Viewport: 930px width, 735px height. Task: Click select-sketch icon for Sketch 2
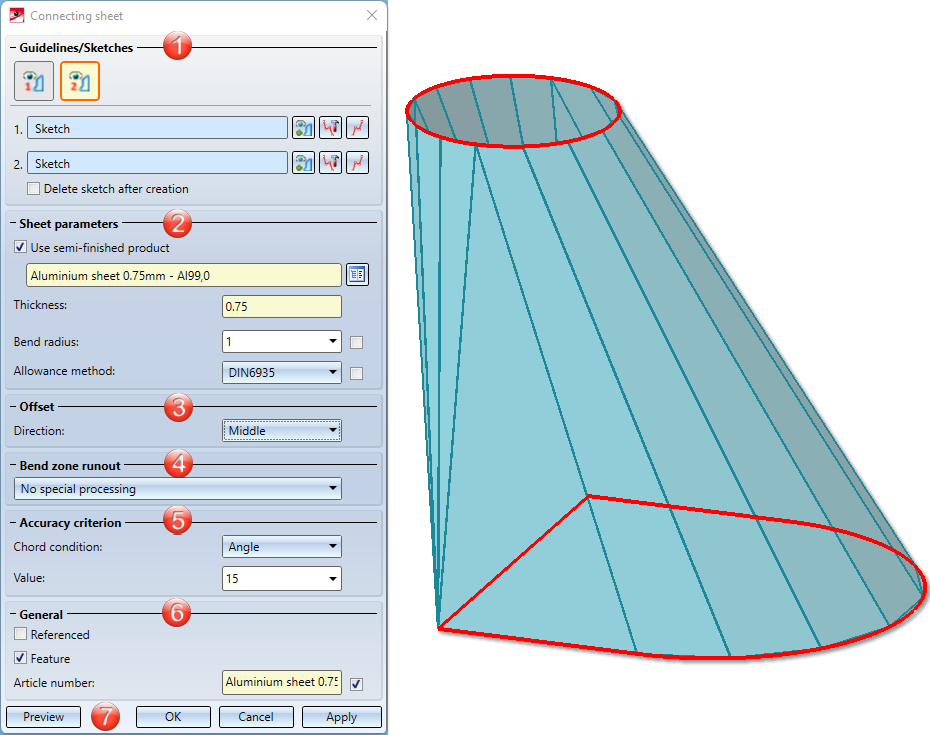pos(304,163)
